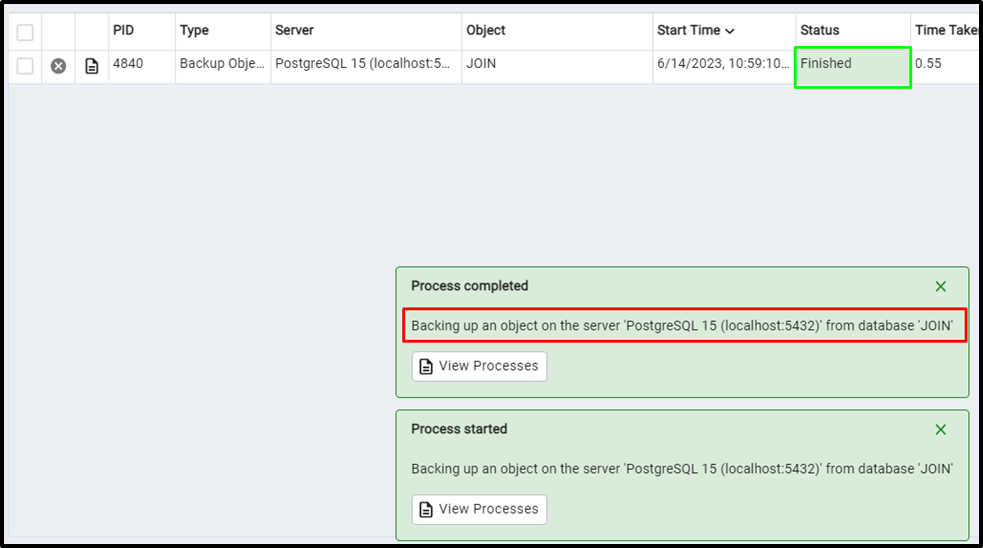This screenshot has width=983, height=548.
Task: Cancel process 4840 with the X icon
Action: pos(58,65)
